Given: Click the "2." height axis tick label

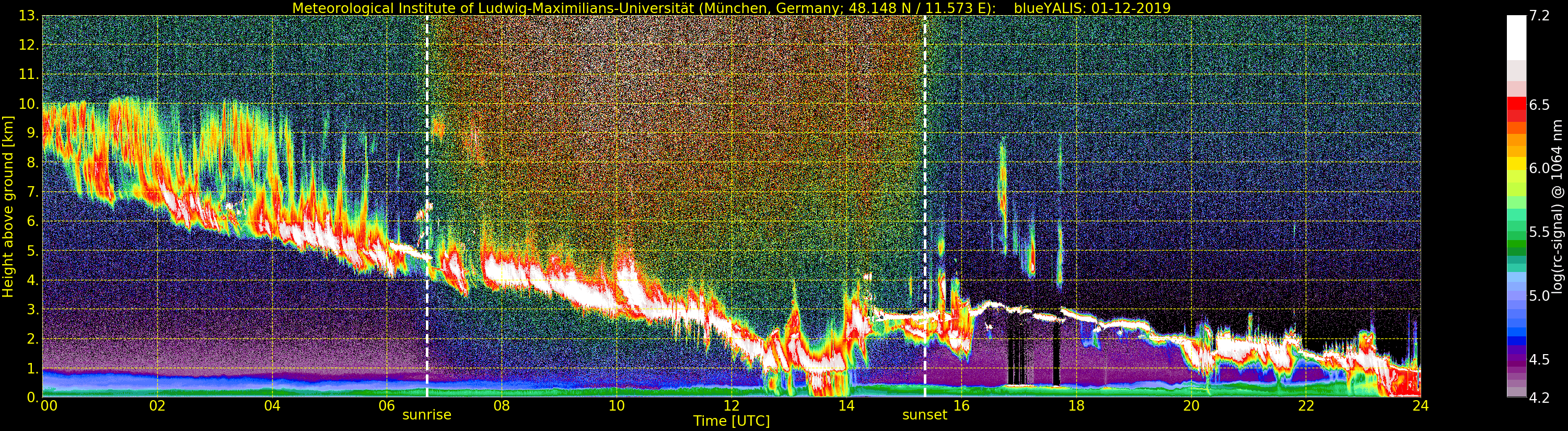Looking at the screenshot, I should point(33,339).
